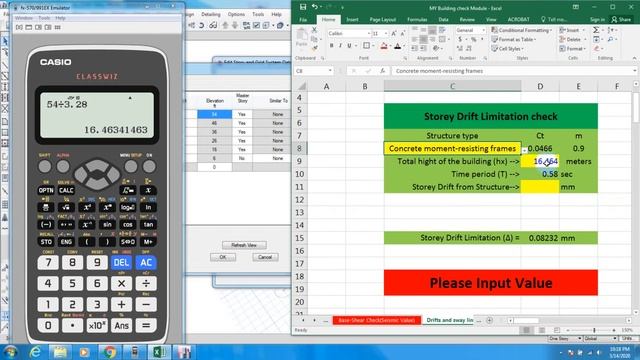This screenshot has width=640, height=360.
Task: Toggle Italic formatting in Excel ribbon
Action: pos(340,46)
